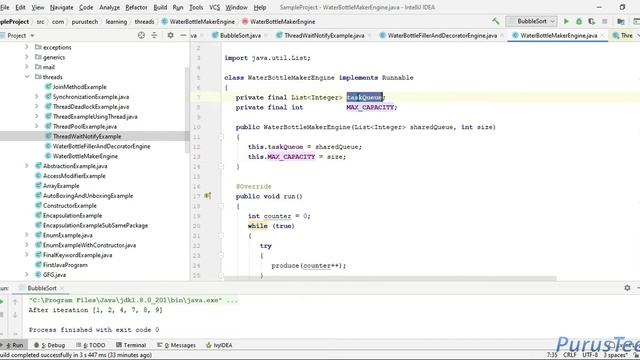This screenshot has height=360, width=640.
Task: Open the File menu
Action: click(x=4, y=7)
